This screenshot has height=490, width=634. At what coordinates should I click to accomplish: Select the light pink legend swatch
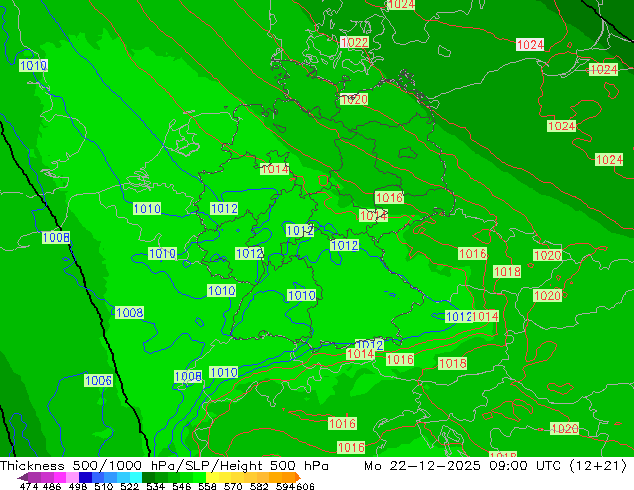click(x=72, y=477)
